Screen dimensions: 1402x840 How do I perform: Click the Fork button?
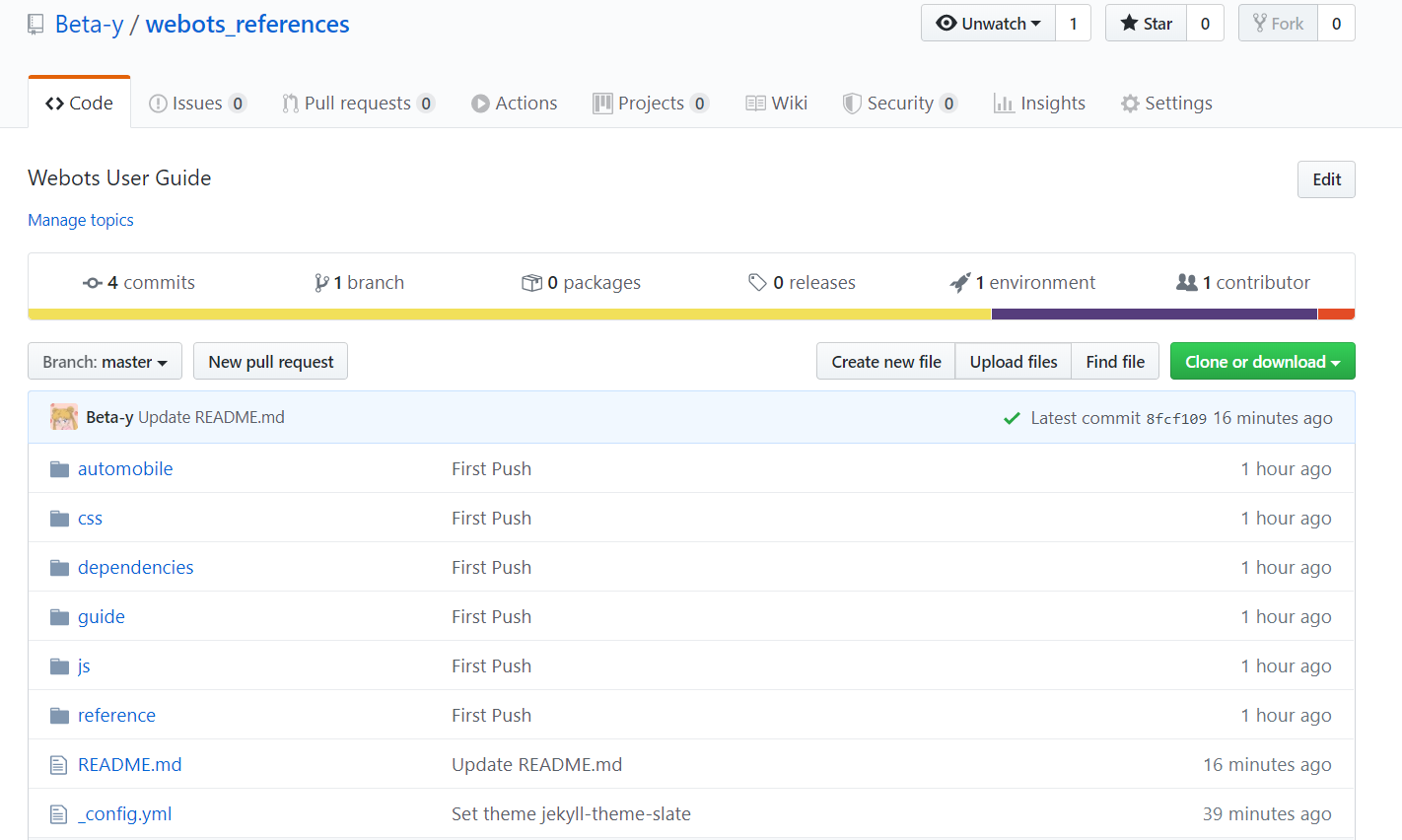(x=1278, y=24)
